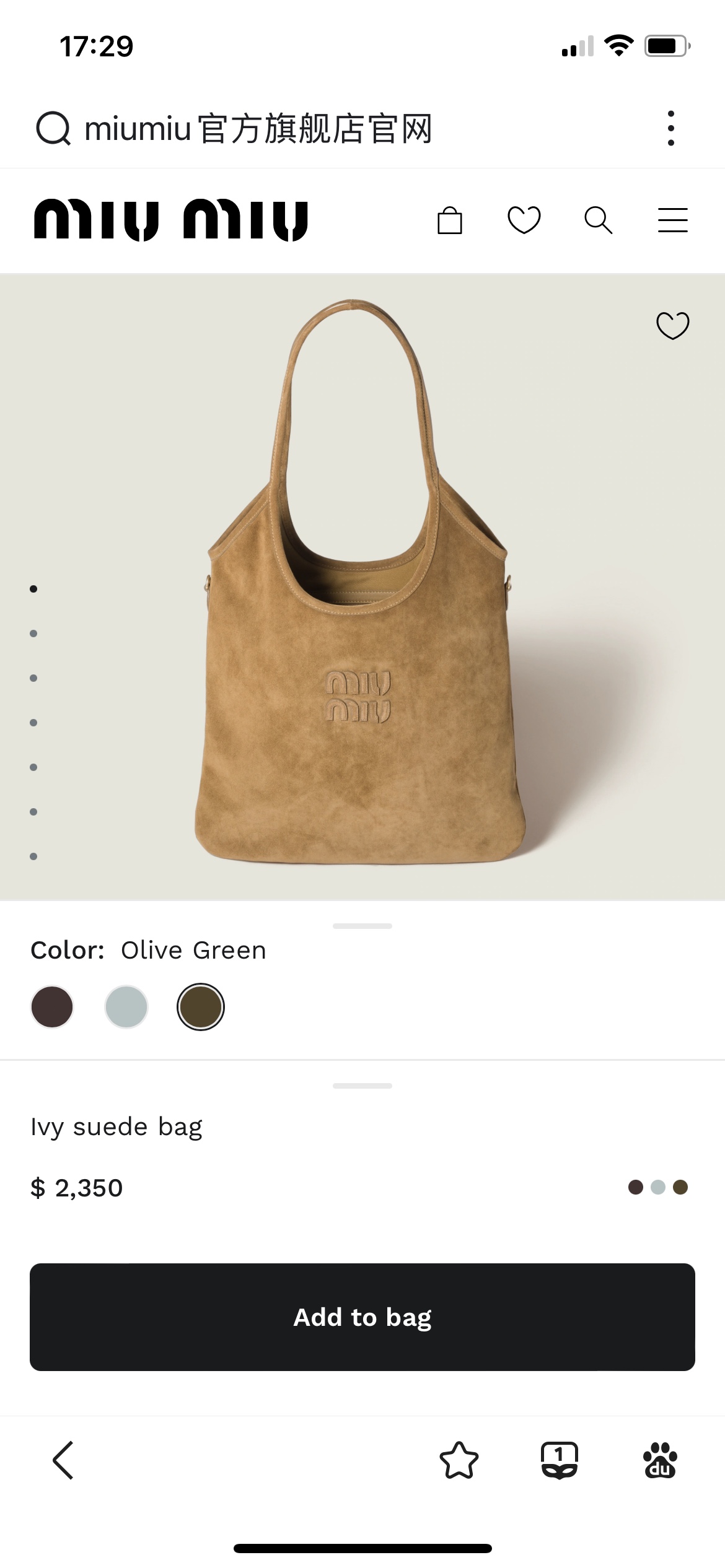
Task: Expand the product details drag handle
Action: click(x=362, y=1086)
